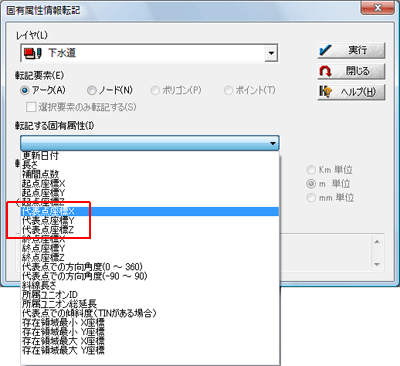Choose 起点座標X from the list
Viewport: 400px width, 366px height.
150,183
